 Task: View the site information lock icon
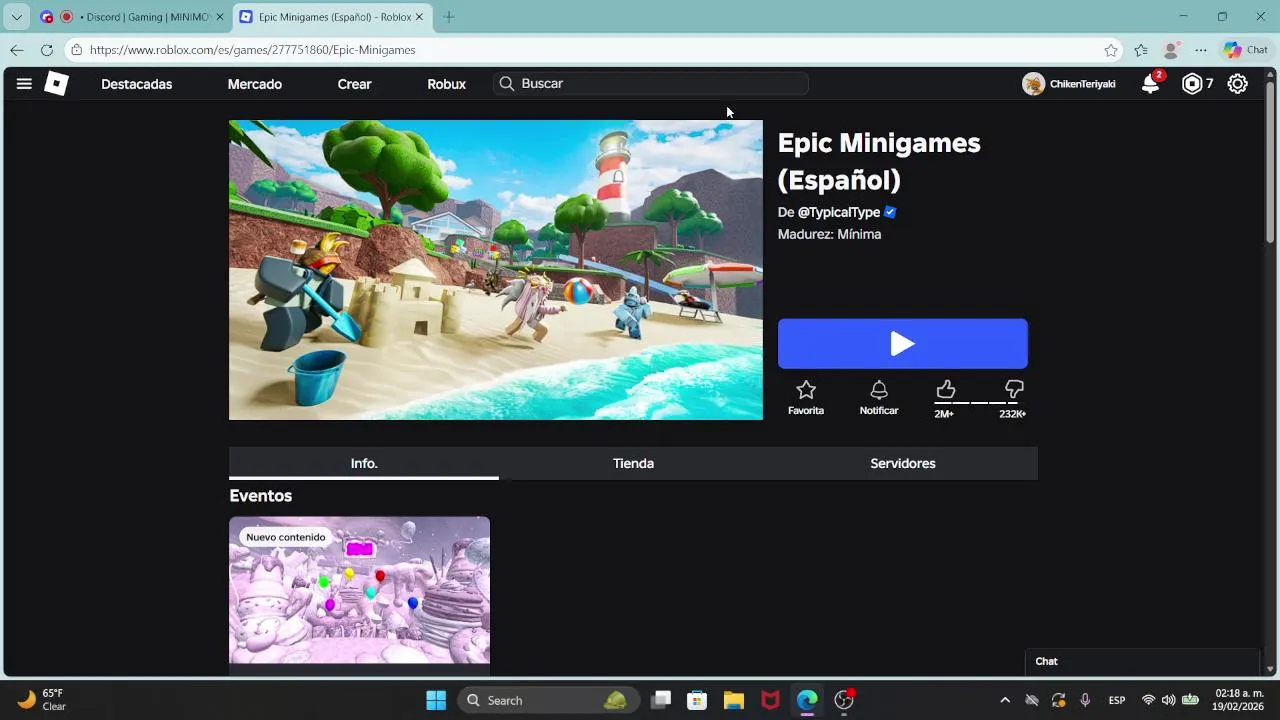pos(76,50)
